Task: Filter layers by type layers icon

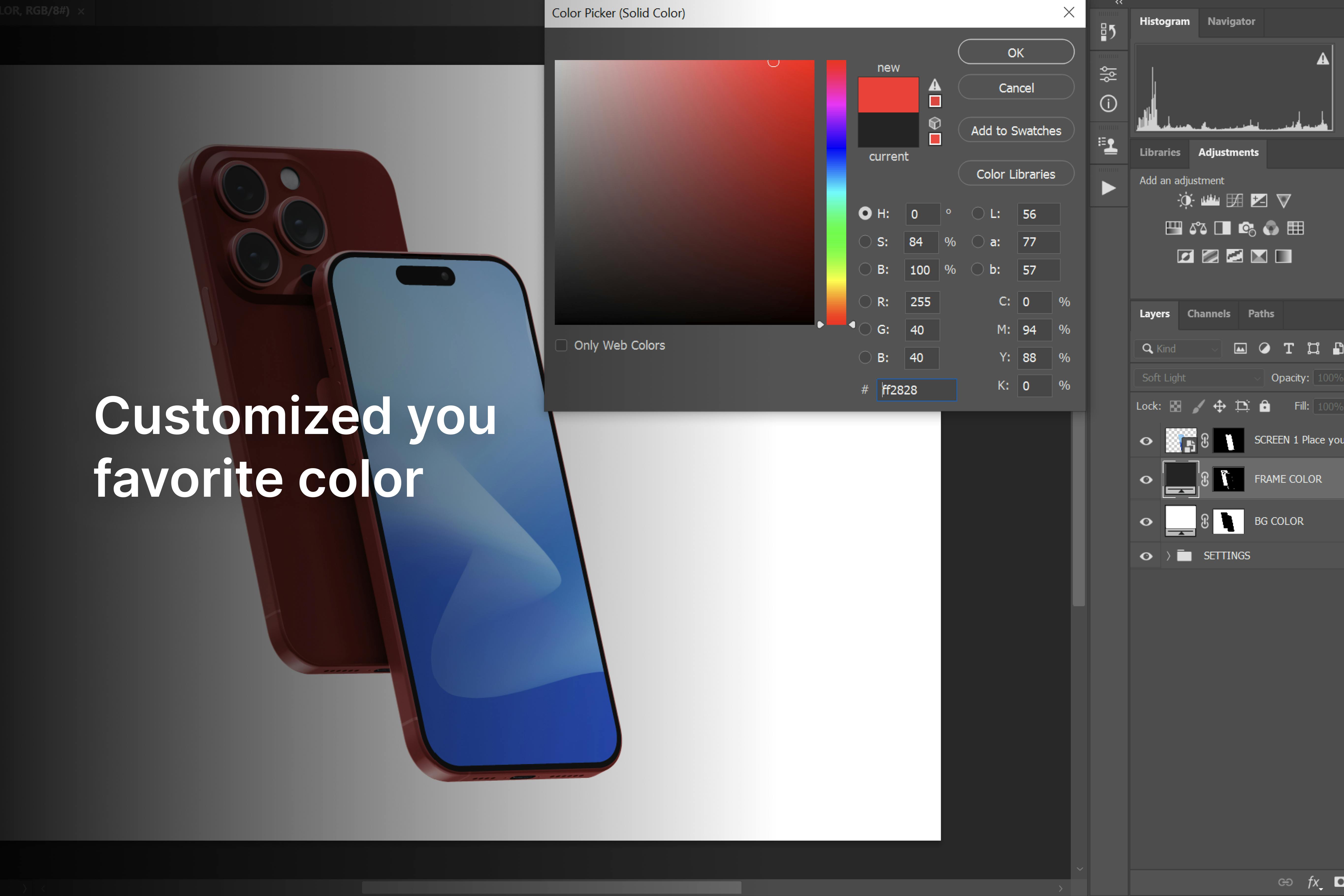Action: [1289, 349]
